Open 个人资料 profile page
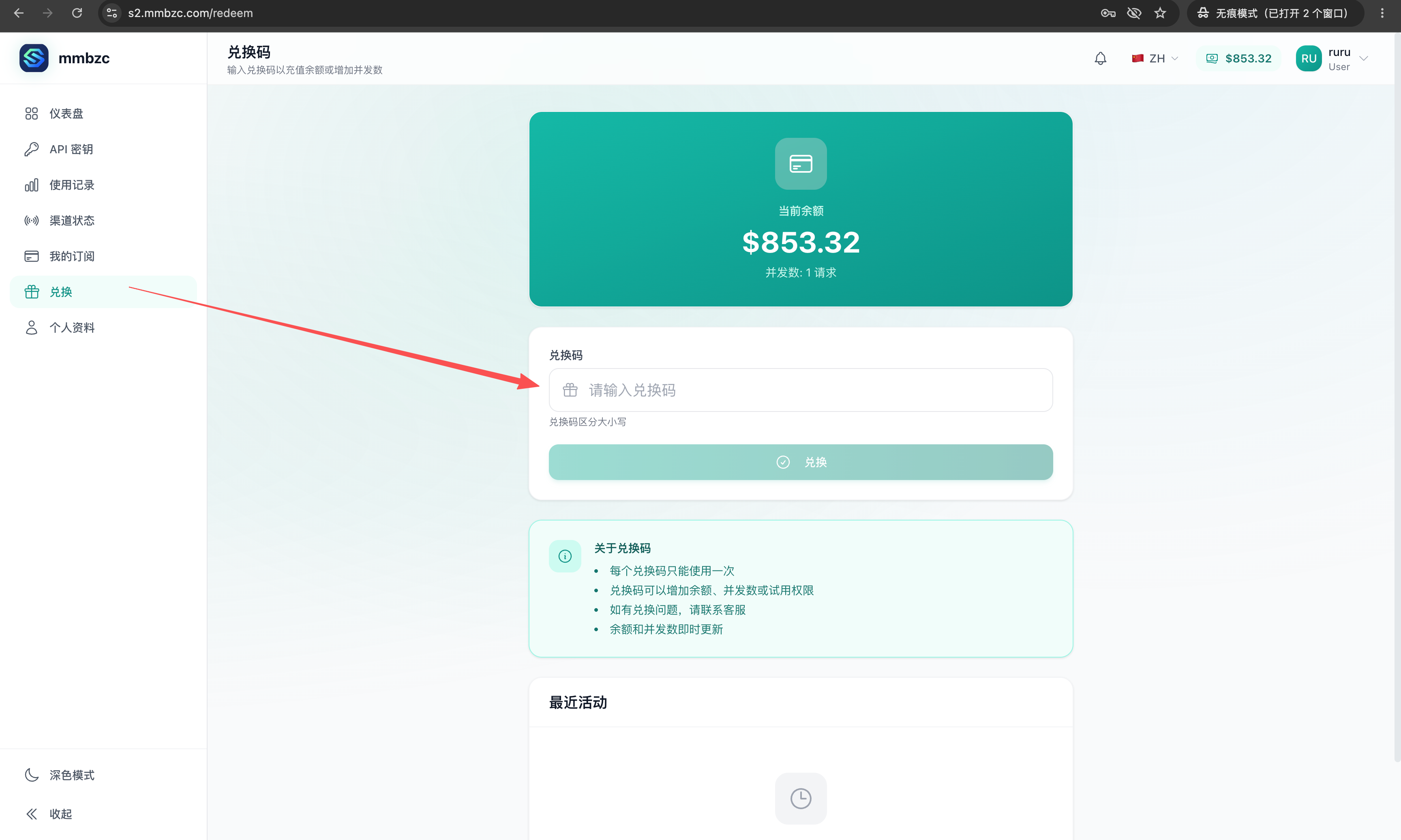The image size is (1401, 840). (103, 327)
